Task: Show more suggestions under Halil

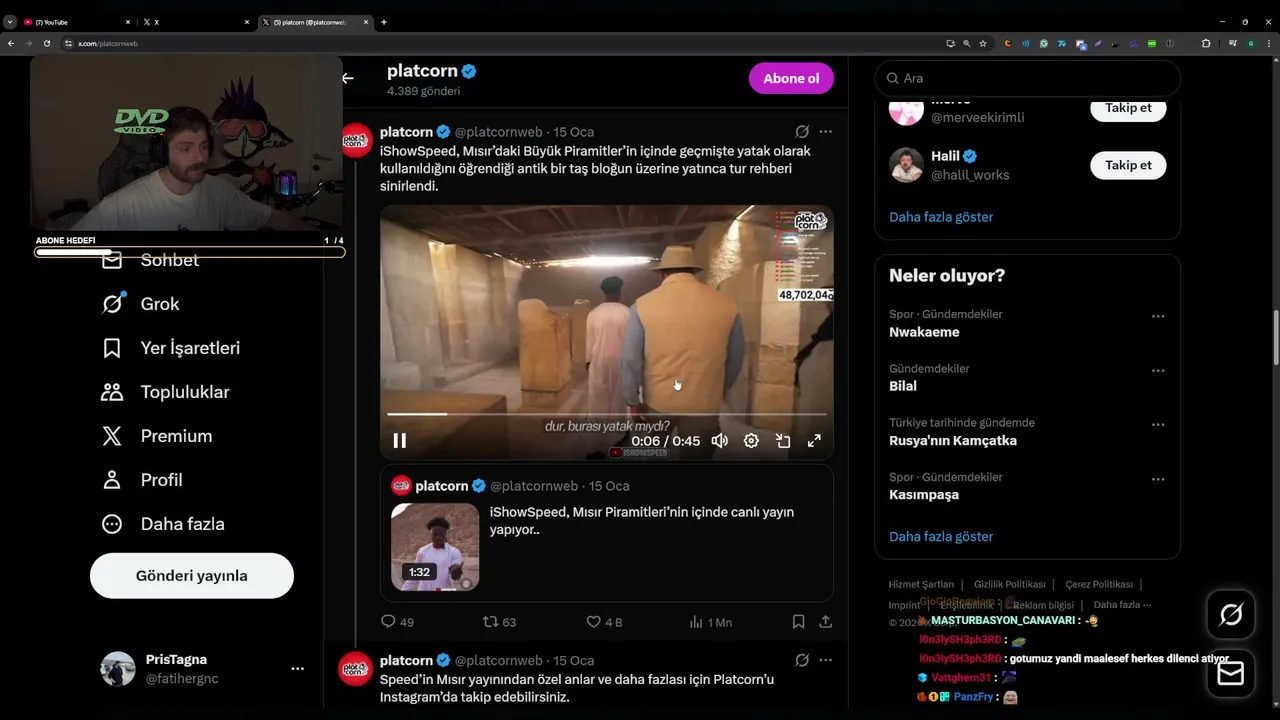Action: (x=941, y=217)
